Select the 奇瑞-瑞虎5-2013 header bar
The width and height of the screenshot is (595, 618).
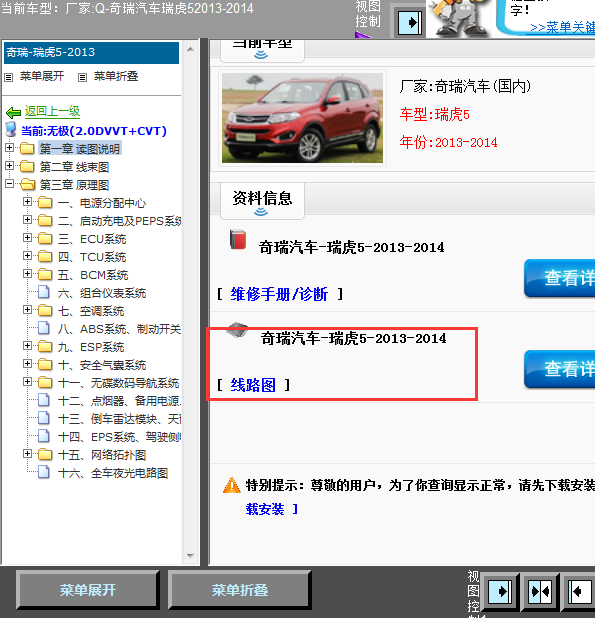pyautogui.click(x=91, y=53)
